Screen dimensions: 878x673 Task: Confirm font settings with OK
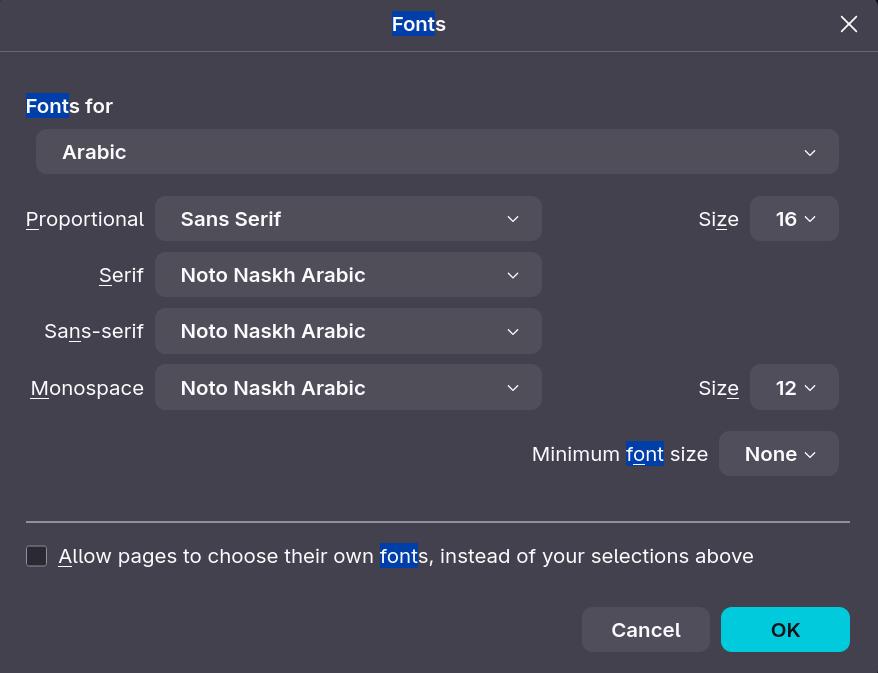click(785, 630)
